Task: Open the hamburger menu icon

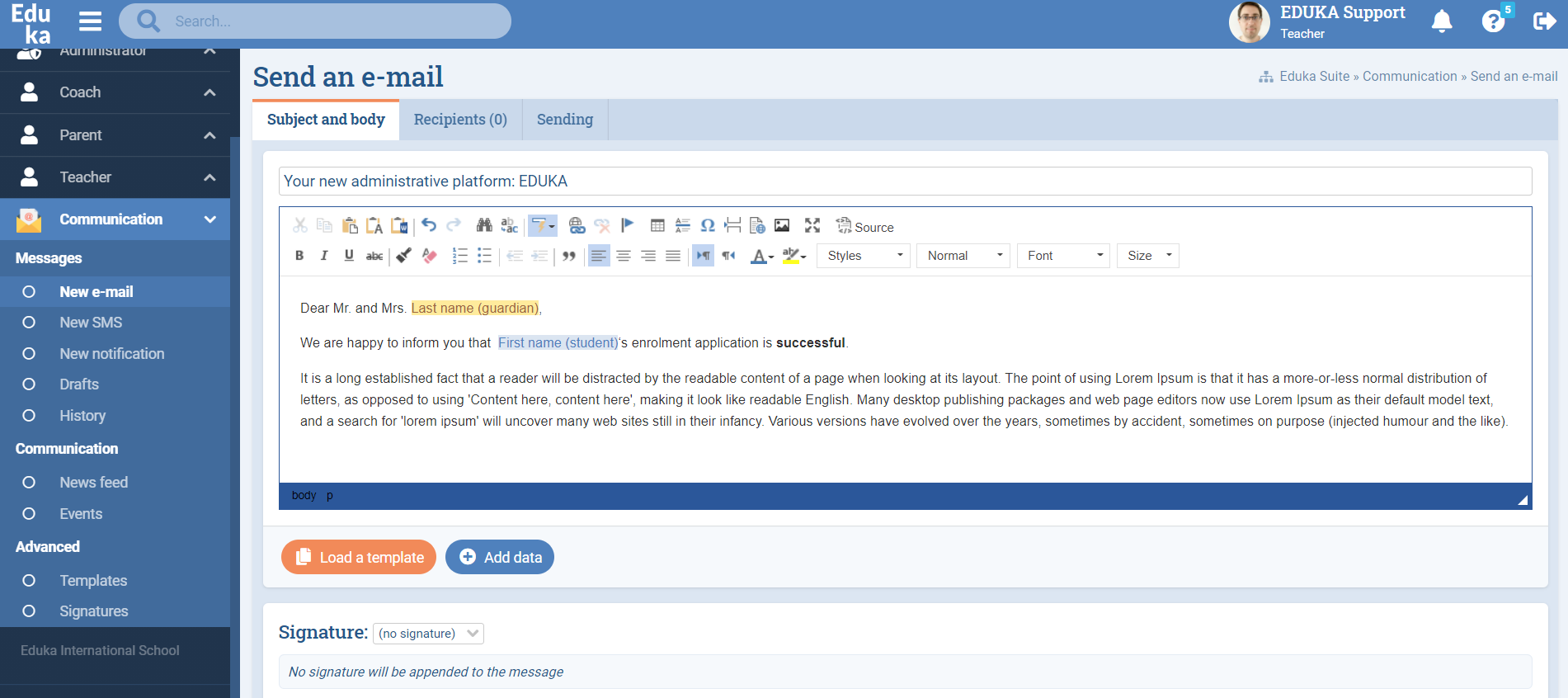Action: point(90,21)
